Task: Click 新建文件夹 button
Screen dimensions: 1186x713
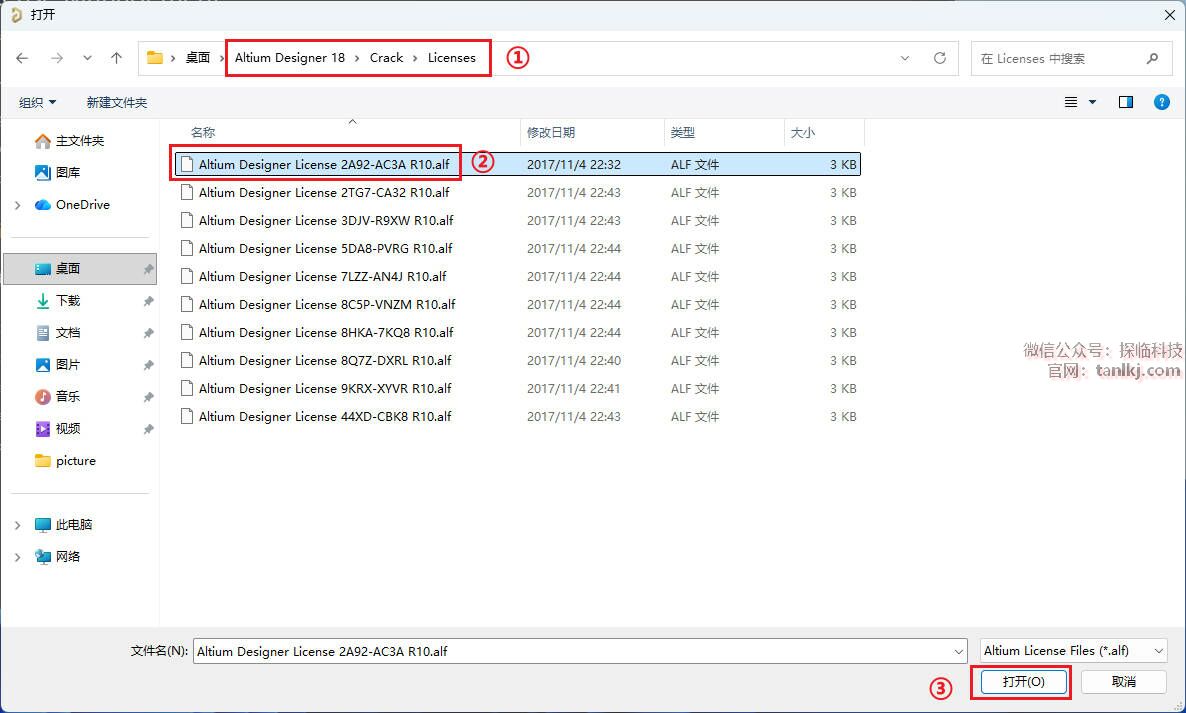Action: (x=116, y=102)
